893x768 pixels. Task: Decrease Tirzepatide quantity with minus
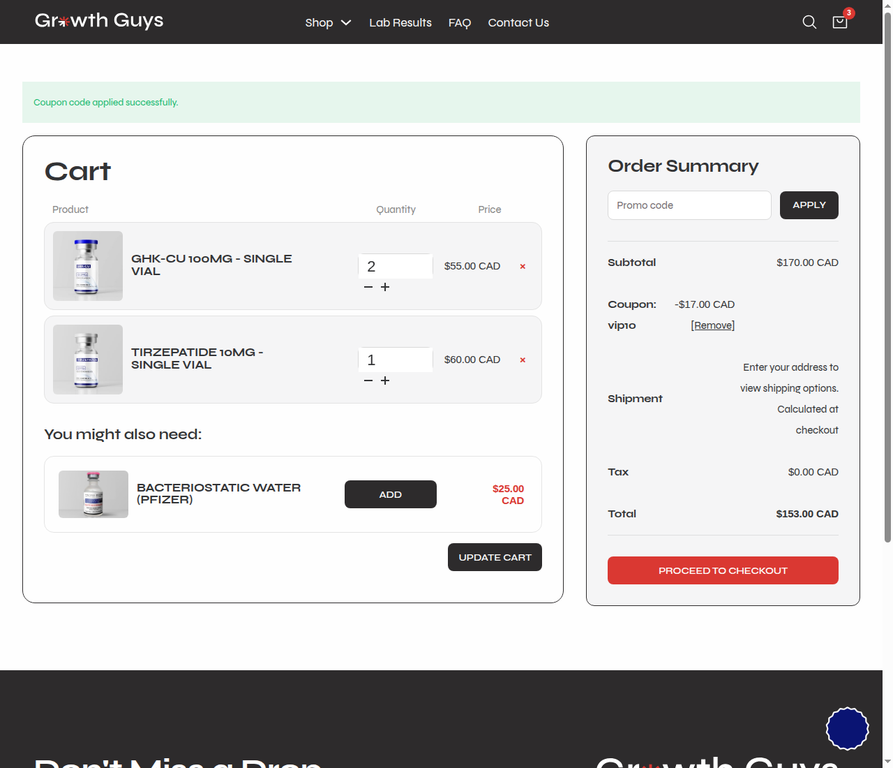pyautogui.click(x=368, y=380)
